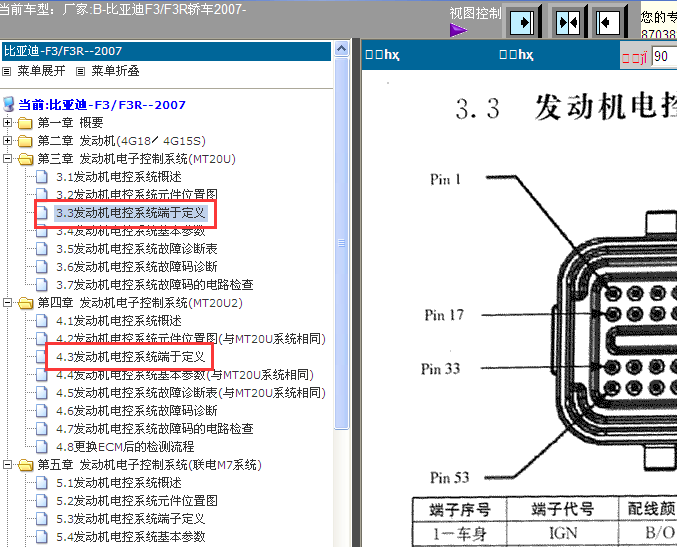Click folder icon of 第一章 概要
Screen dimensions: 677x547
click(25, 123)
